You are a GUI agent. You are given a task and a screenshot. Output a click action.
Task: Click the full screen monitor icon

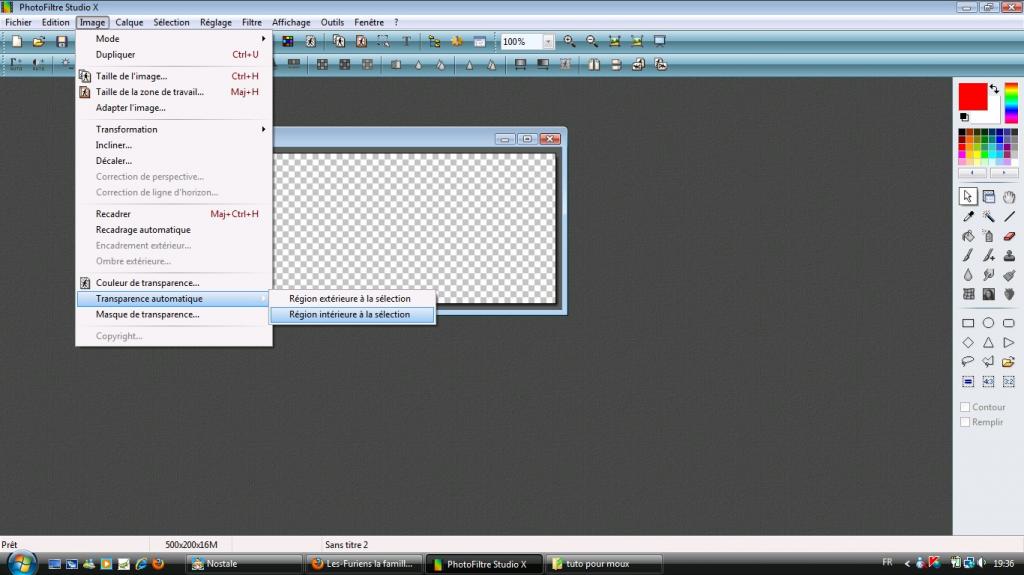[x=660, y=41]
